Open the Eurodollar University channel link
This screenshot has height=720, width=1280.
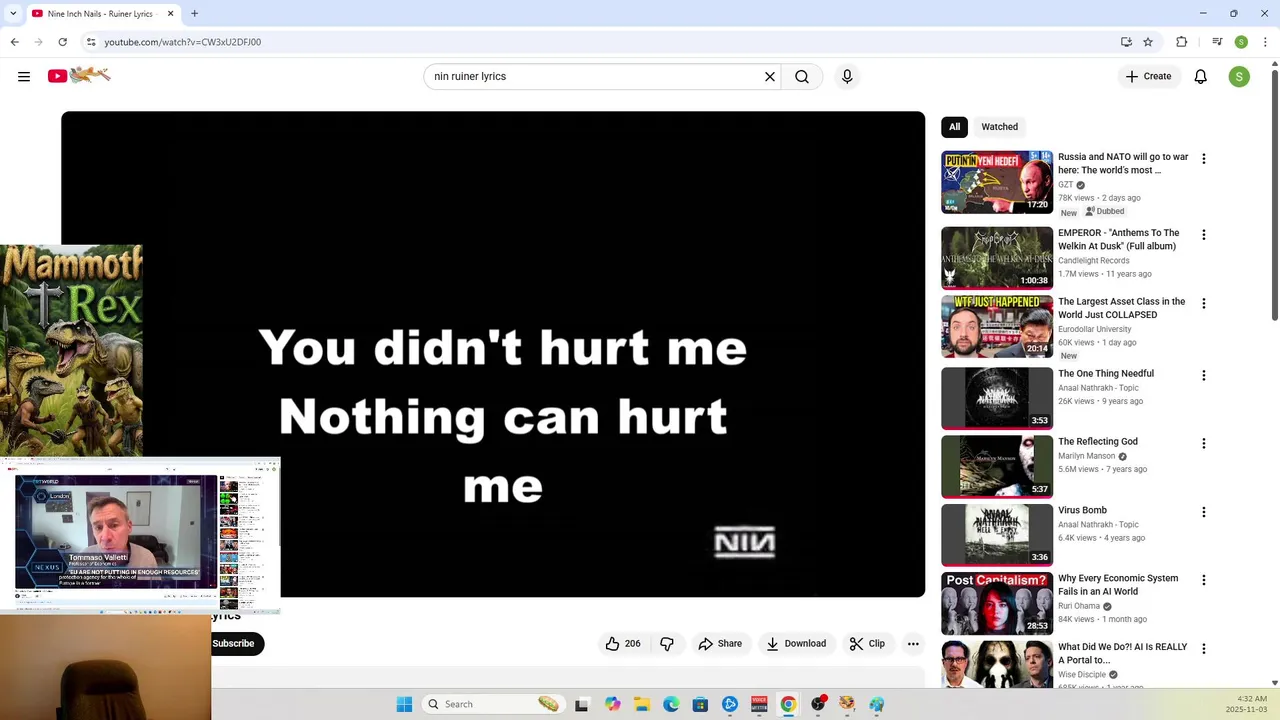[x=1094, y=329]
